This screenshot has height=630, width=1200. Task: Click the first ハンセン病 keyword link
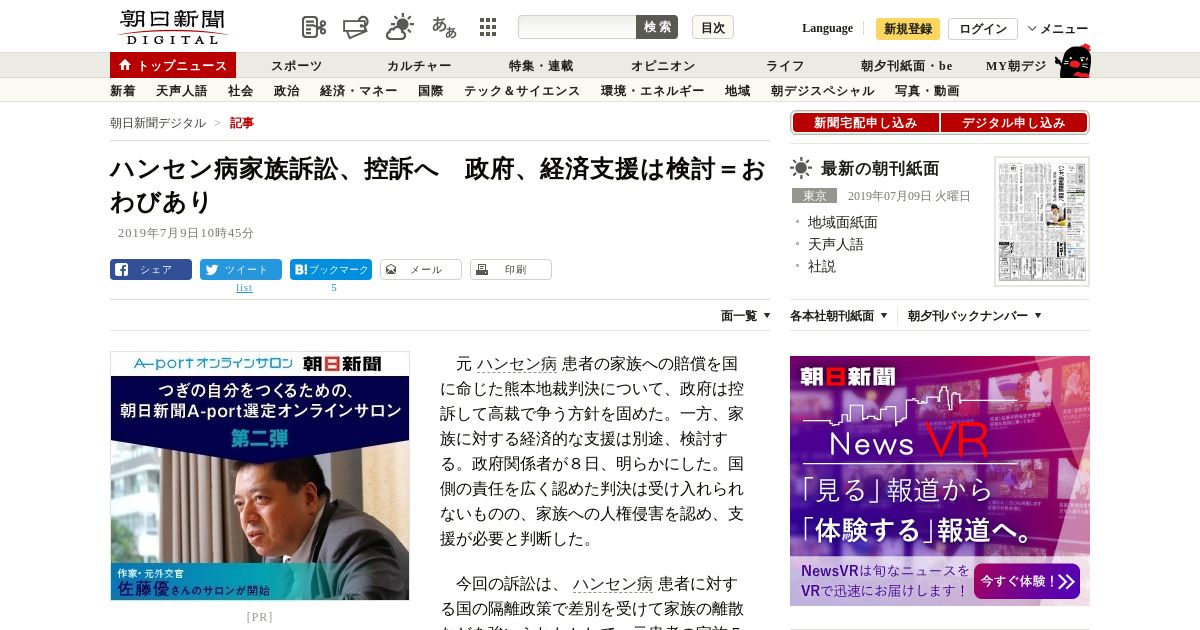[517, 364]
